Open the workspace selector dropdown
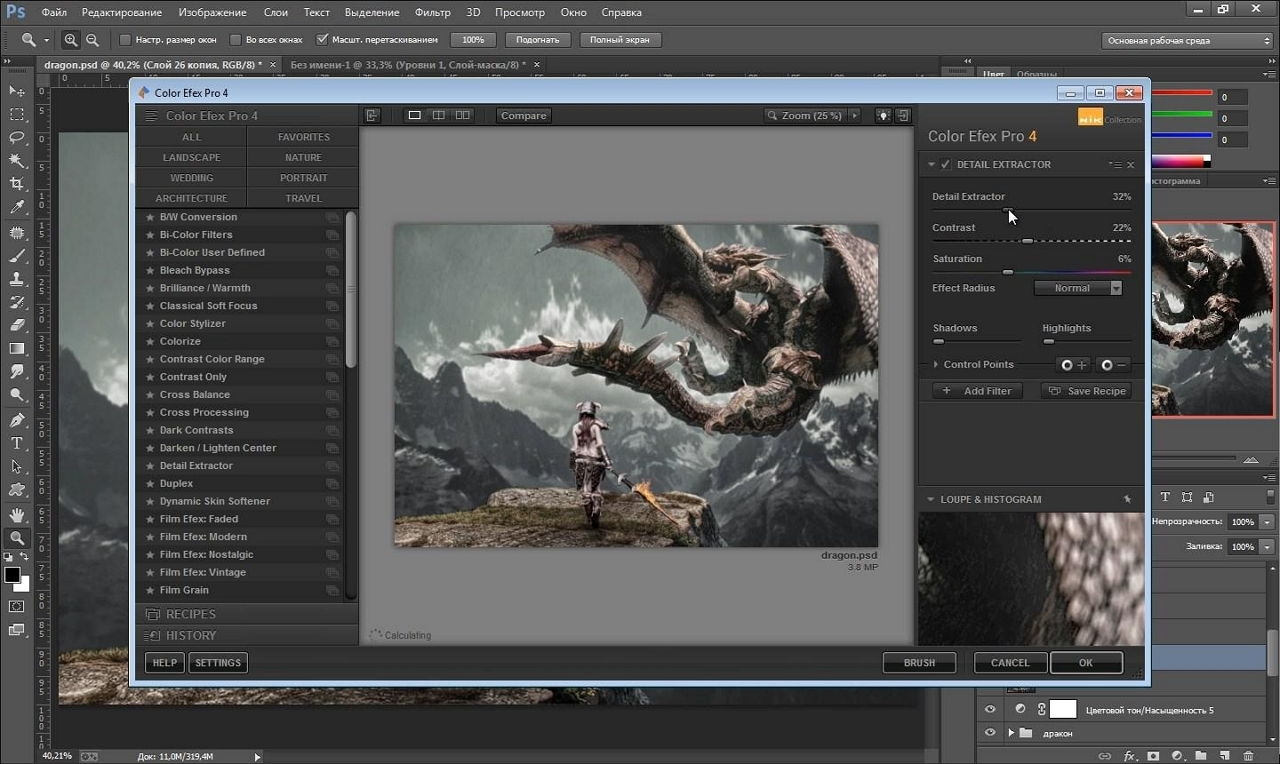Viewport: 1280px width, 764px height. 1187,41
